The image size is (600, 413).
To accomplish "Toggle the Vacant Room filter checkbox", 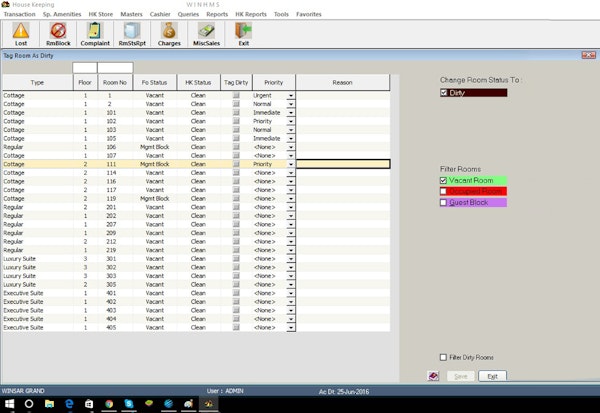I will (444, 181).
